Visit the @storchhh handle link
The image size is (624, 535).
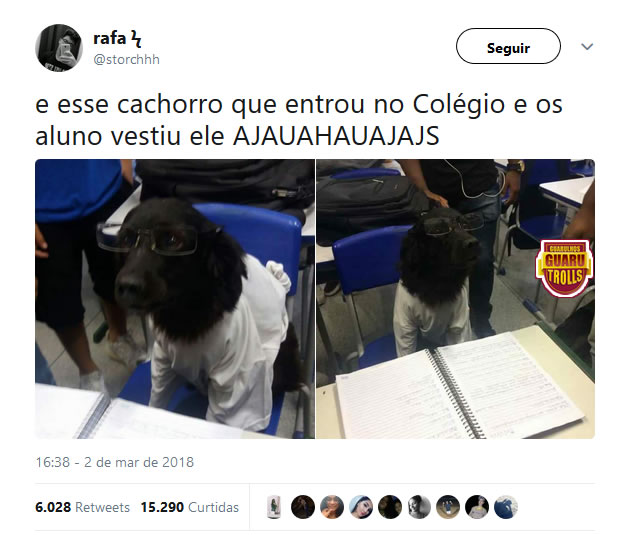click(x=127, y=59)
